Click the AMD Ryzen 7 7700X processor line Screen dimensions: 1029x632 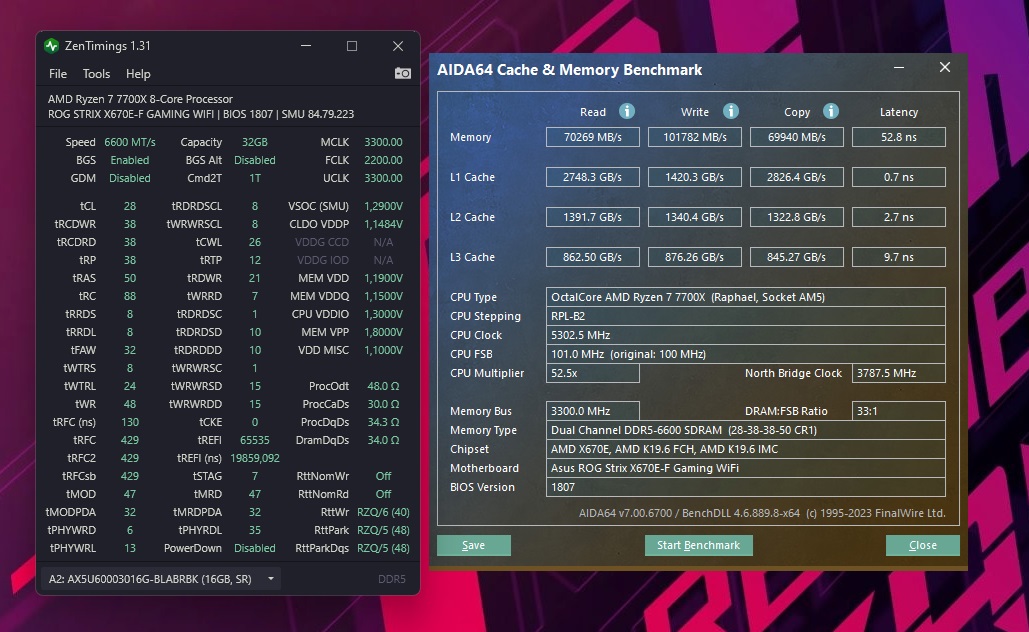pos(140,99)
